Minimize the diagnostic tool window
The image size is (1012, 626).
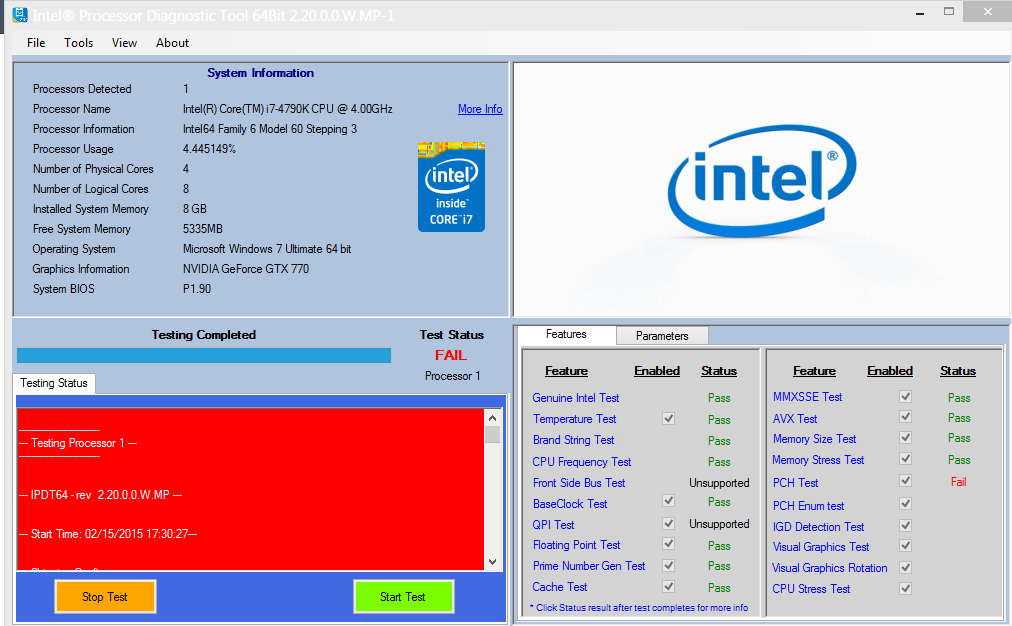[x=920, y=12]
